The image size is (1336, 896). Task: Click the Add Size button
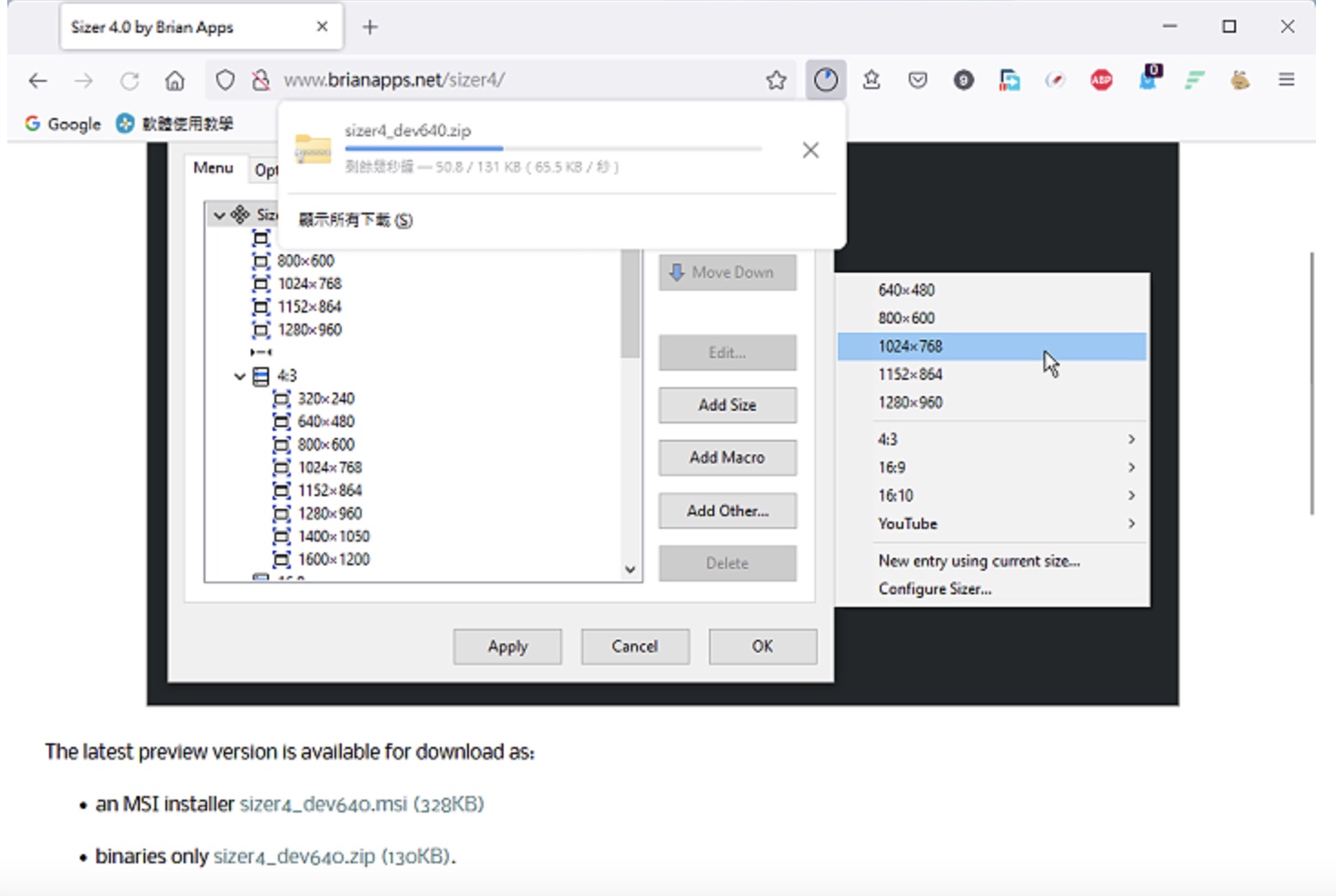click(x=727, y=405)
